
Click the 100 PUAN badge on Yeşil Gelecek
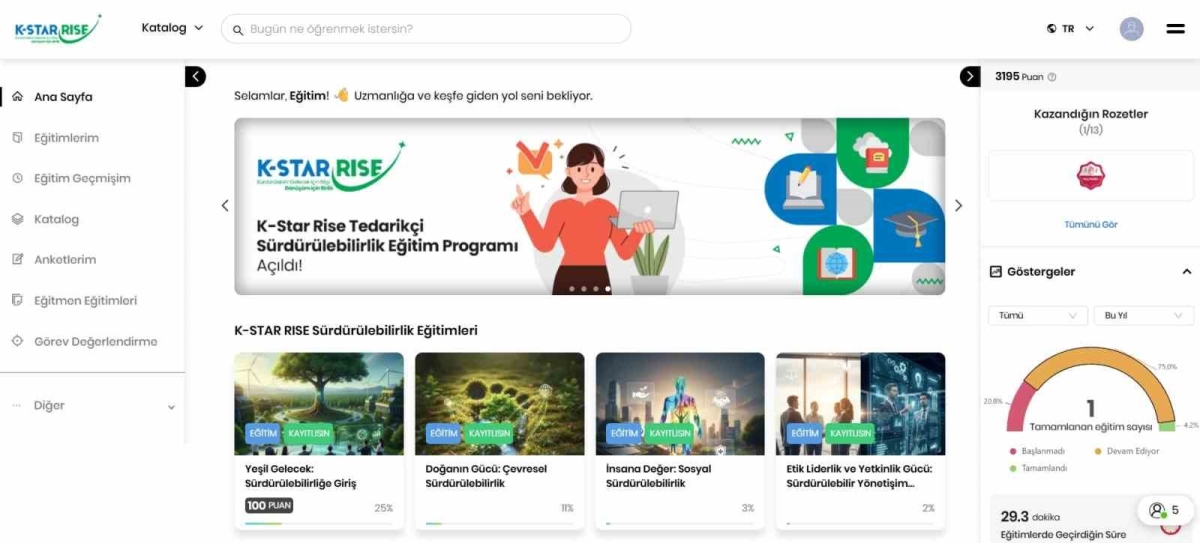point(269,506)
